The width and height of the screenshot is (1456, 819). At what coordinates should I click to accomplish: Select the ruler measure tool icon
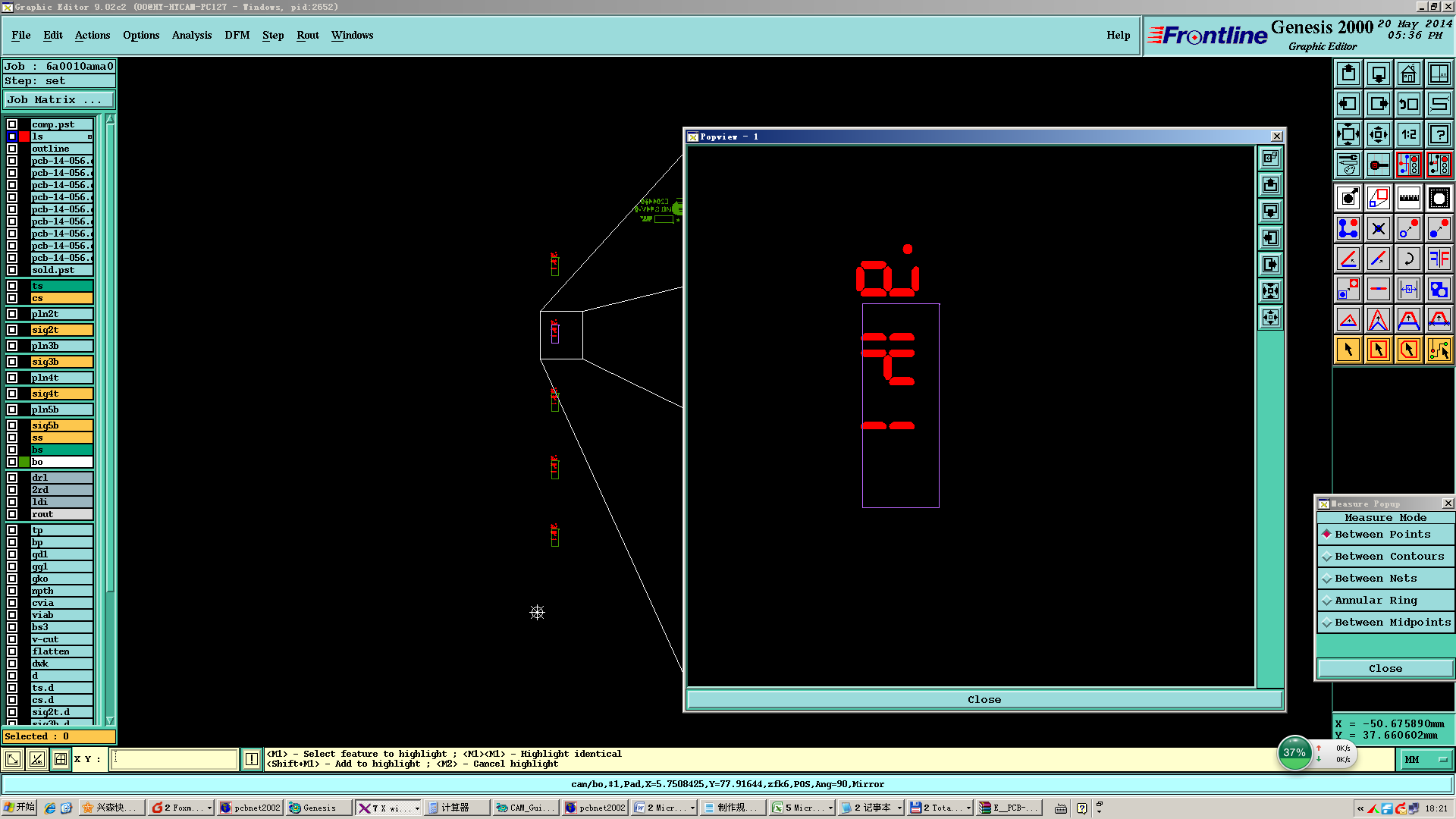[x=1408, y=199]
